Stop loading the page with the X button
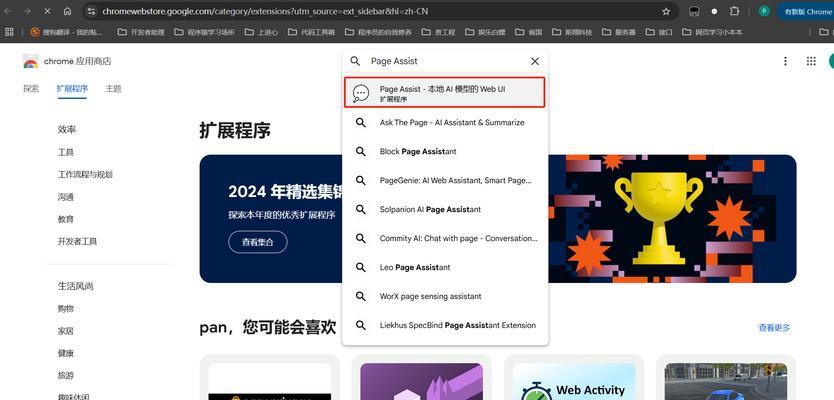 click(47, 11)
